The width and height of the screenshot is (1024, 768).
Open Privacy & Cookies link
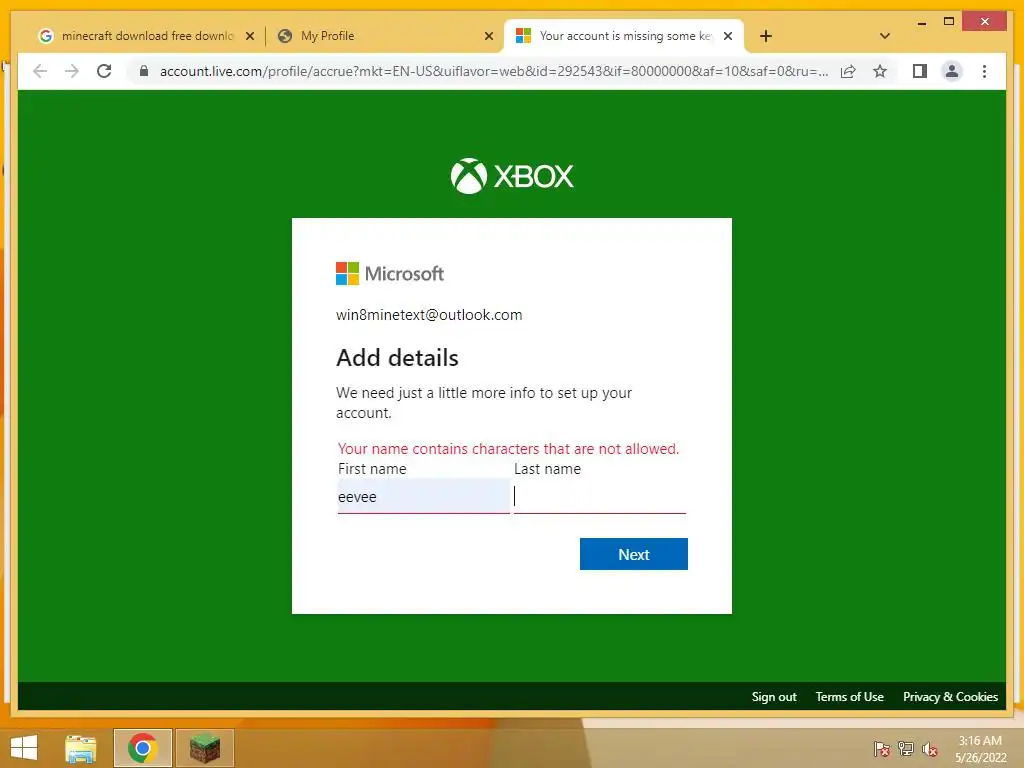[950, 697]
